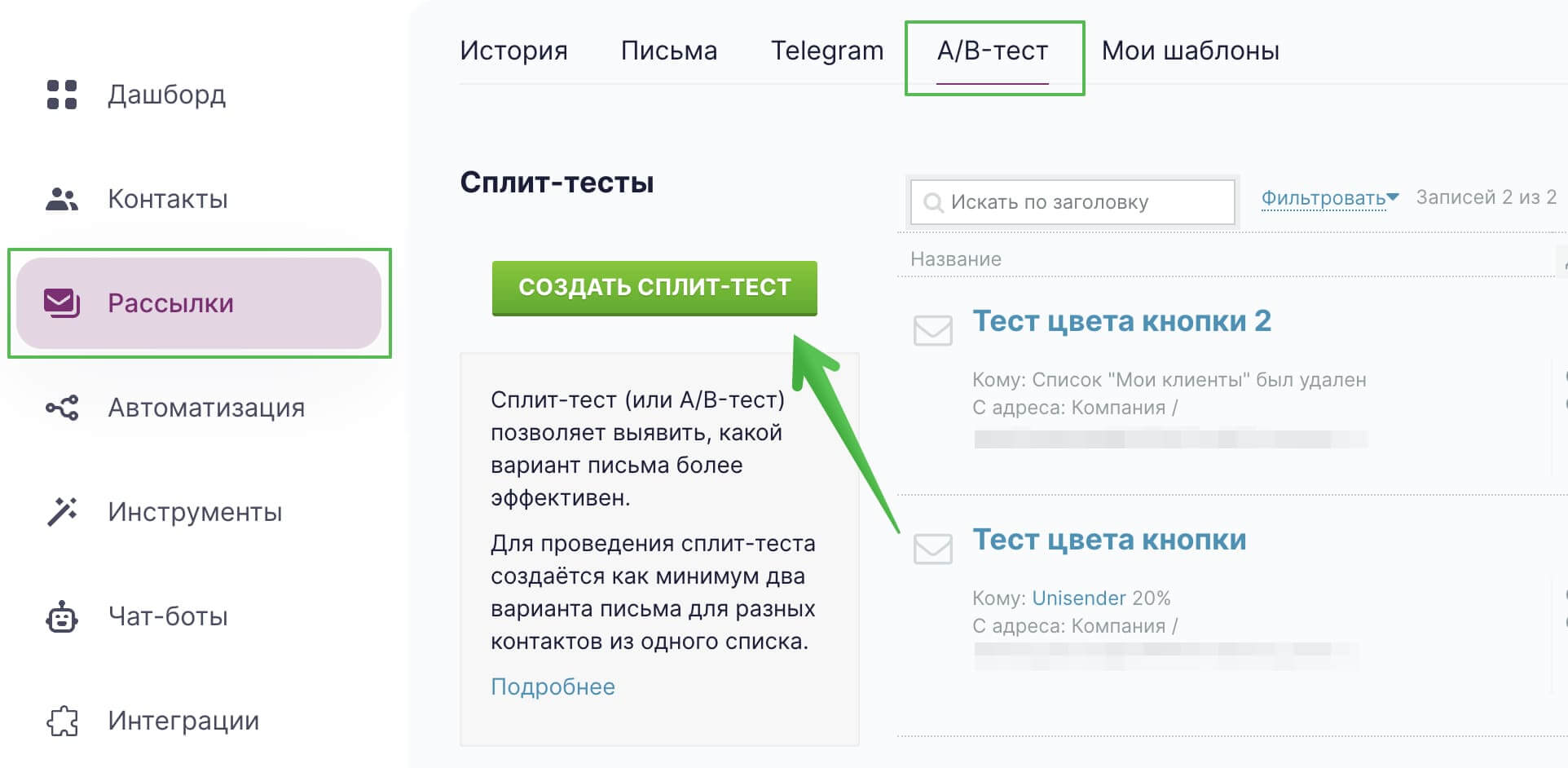Open Чат-боты menu item
Image resolution: width=1568 pixels, height=768 pixels.
point(168,616)
